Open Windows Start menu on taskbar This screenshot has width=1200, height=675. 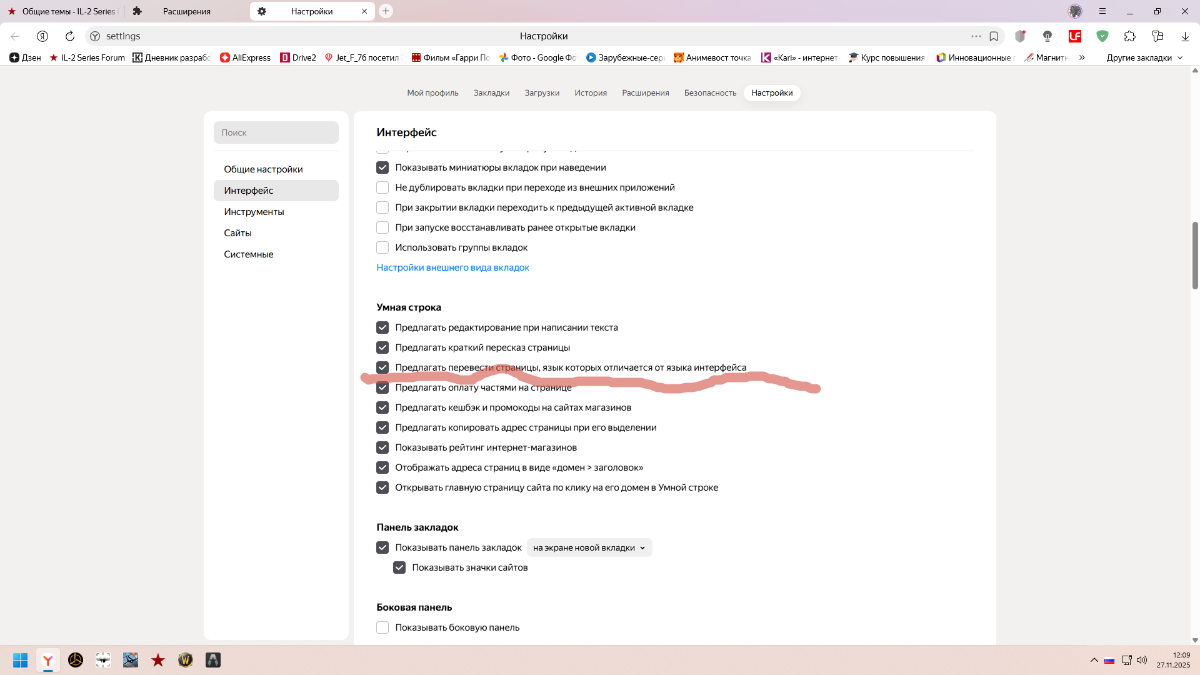click(x=20, y=660)
